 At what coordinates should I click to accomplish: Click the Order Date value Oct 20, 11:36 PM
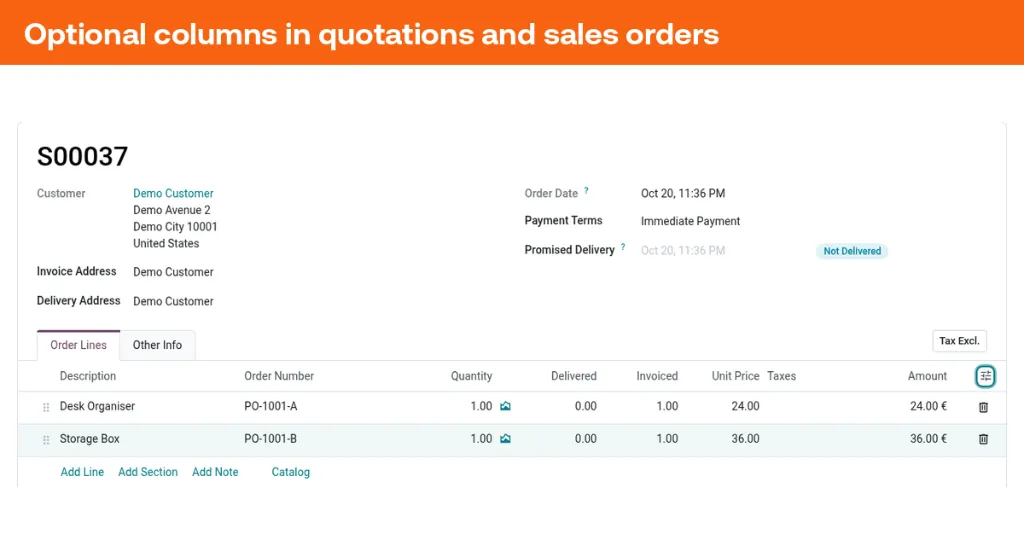pos(682,193)
